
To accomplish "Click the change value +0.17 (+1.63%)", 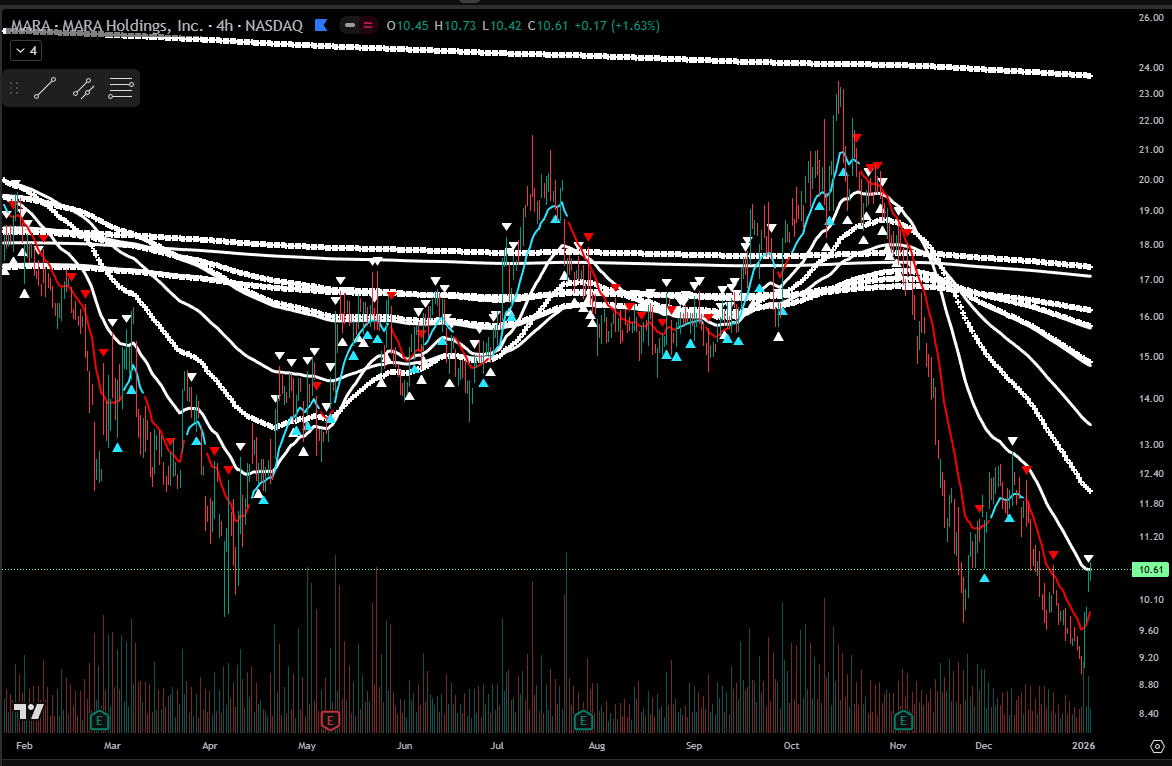I will click(617, 25).
